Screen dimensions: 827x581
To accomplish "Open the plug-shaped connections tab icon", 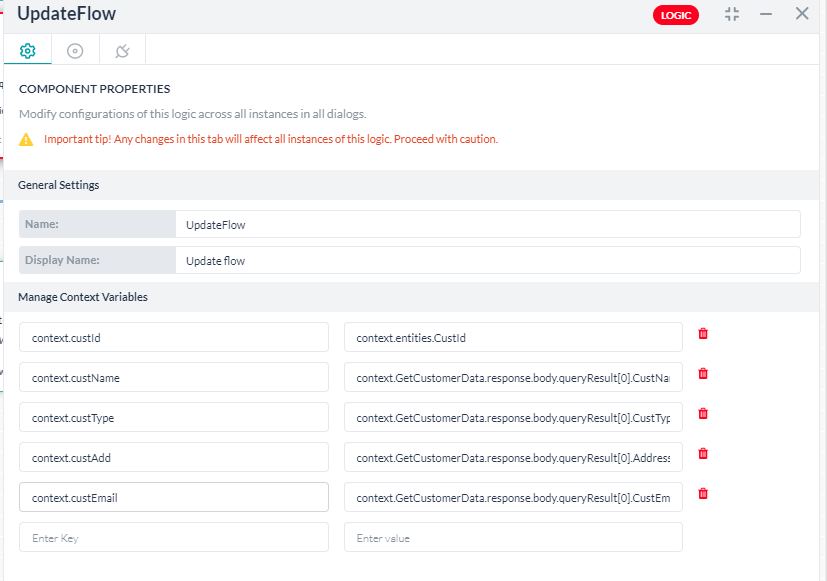I will click(x=121, y=48).
